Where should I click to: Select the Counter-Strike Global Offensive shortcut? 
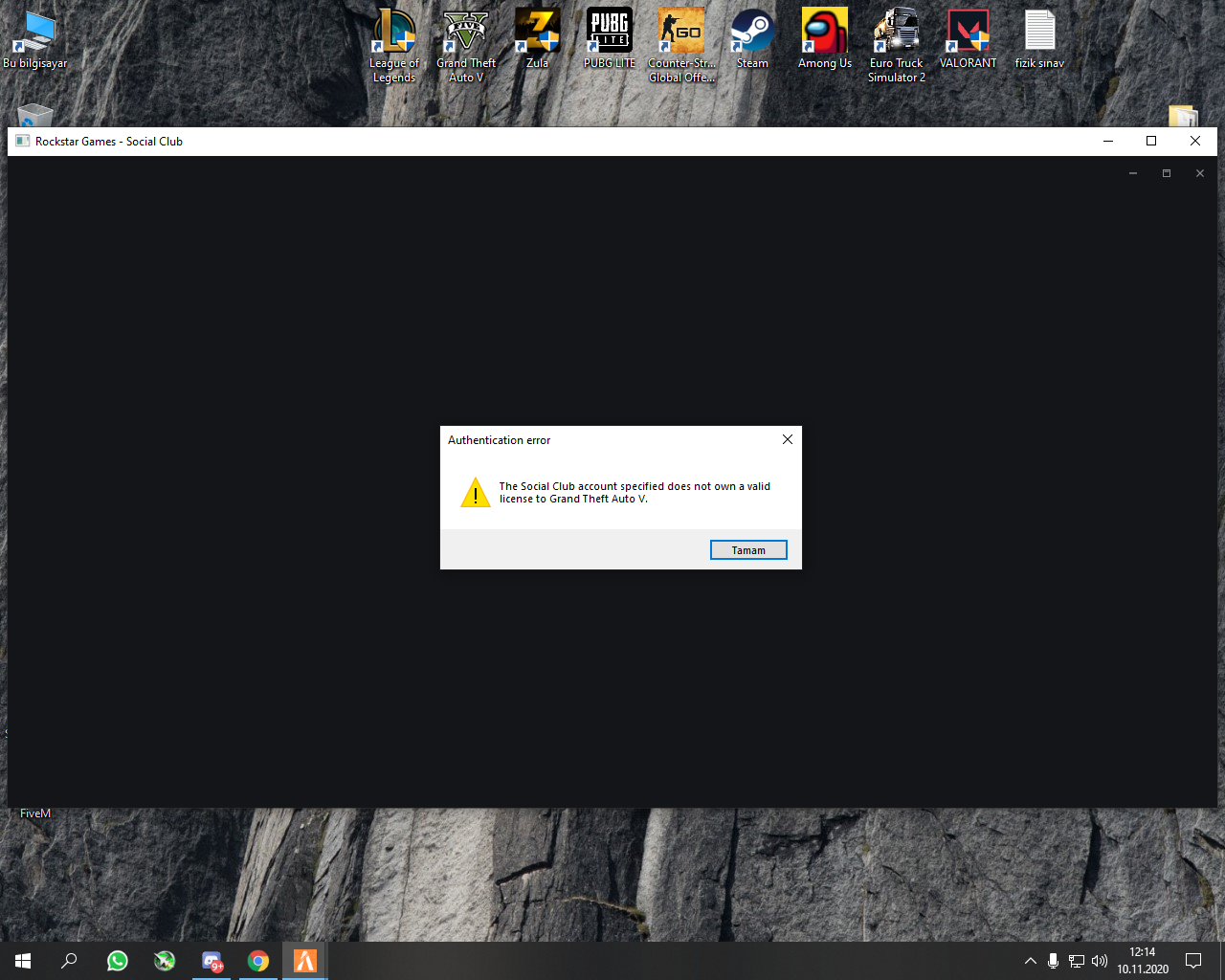click(681, 45)
